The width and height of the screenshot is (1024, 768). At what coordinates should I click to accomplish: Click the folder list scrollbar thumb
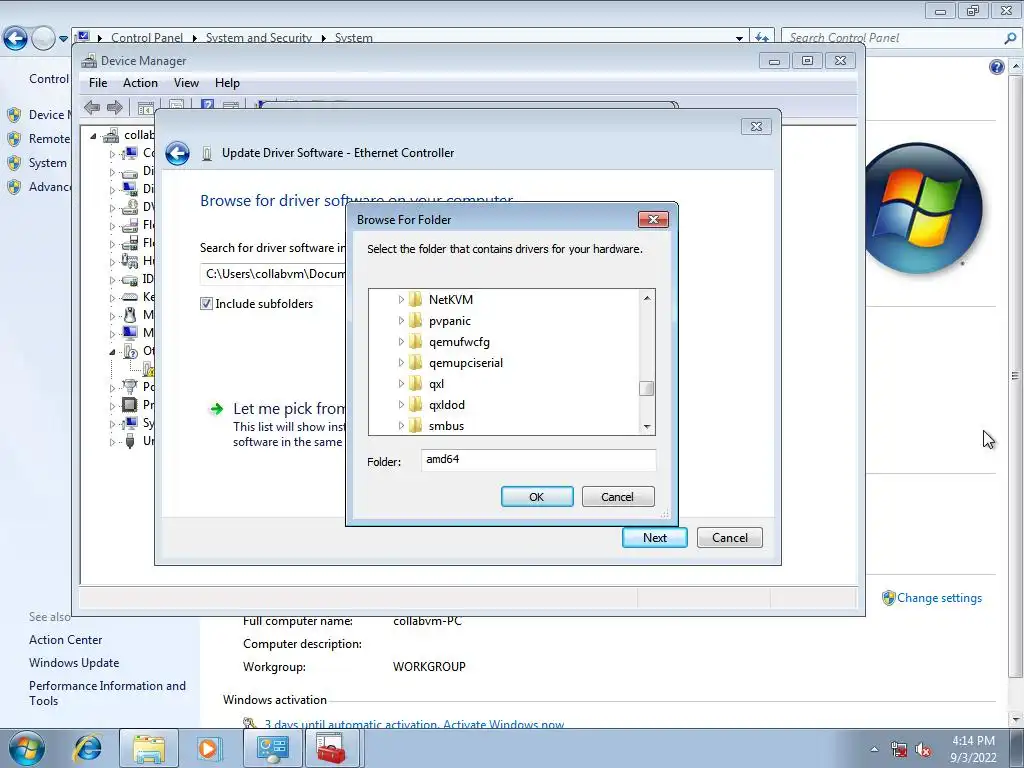[647, 388]
